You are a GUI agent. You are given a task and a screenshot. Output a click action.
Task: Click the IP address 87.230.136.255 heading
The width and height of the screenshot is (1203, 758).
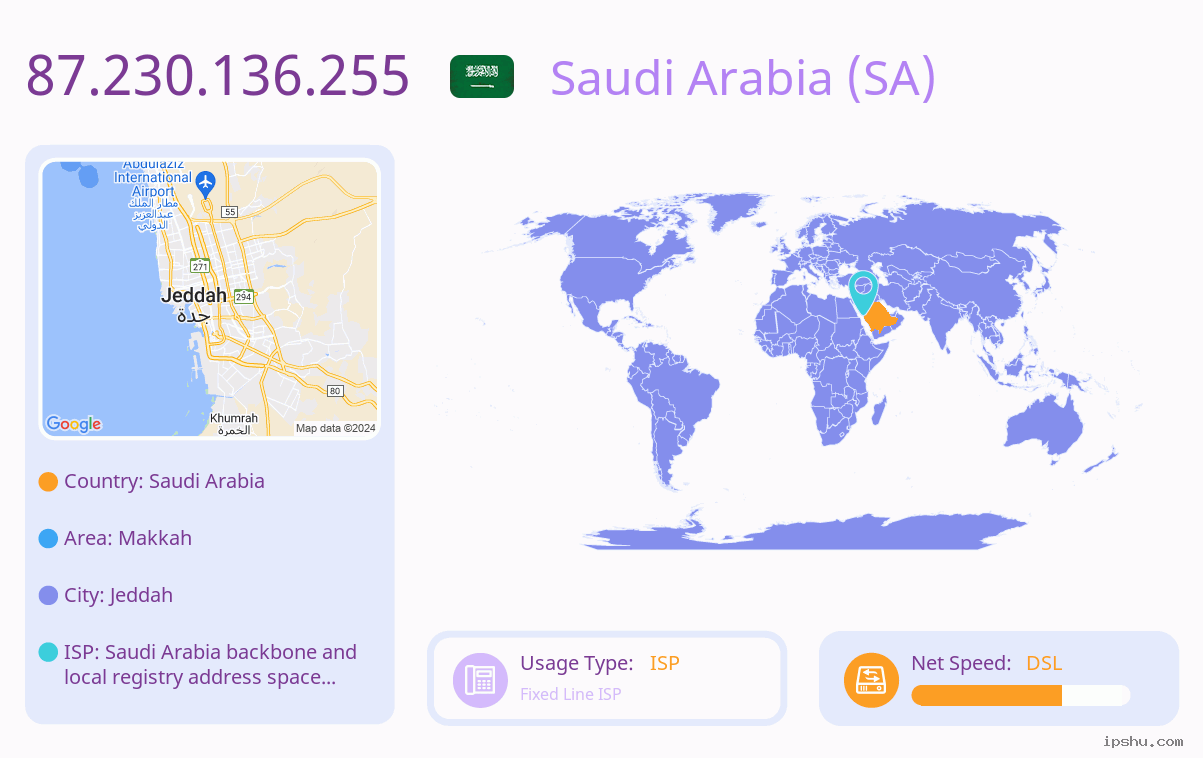coord(218,75)
